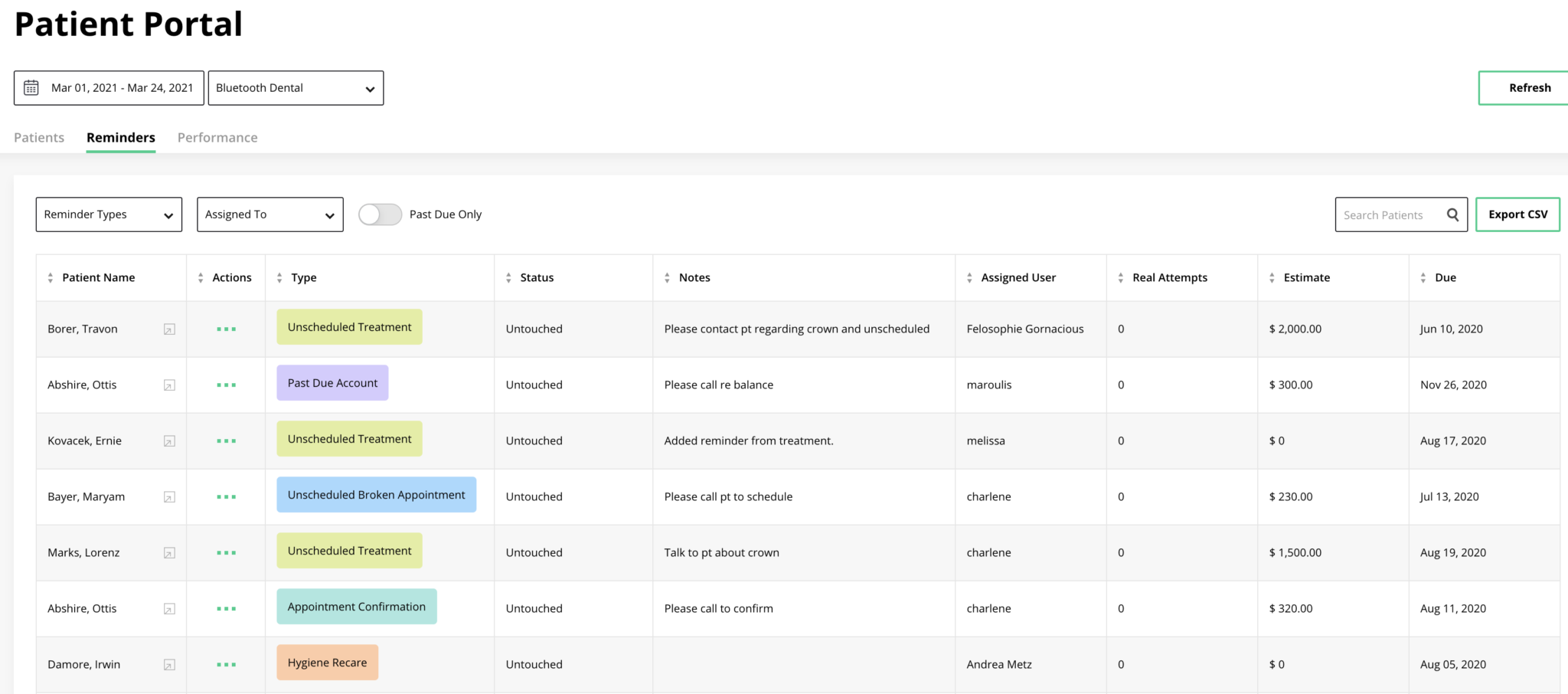Open patient icon in Appointment Confirmation row

[x=169, y=609]
